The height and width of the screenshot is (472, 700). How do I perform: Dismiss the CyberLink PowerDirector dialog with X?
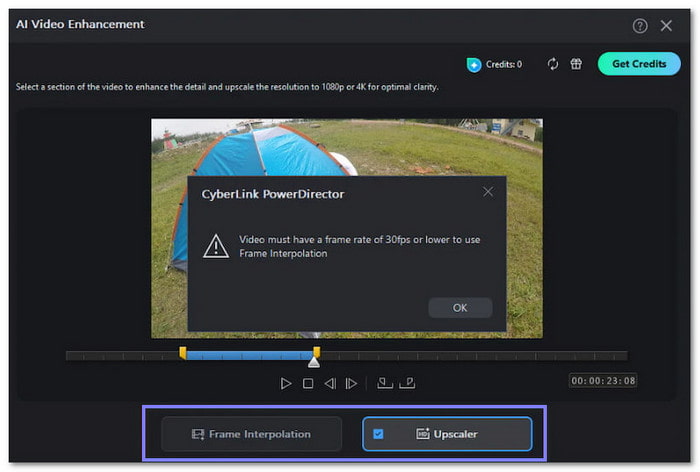click(x=488, y=192)
